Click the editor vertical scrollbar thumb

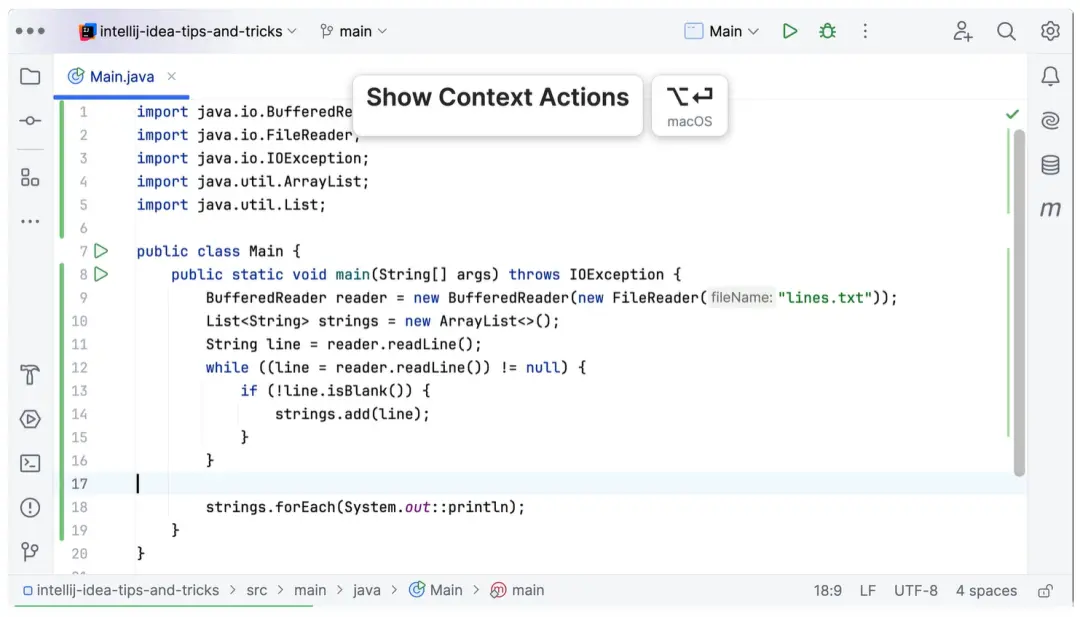[x=1019, y=303]
